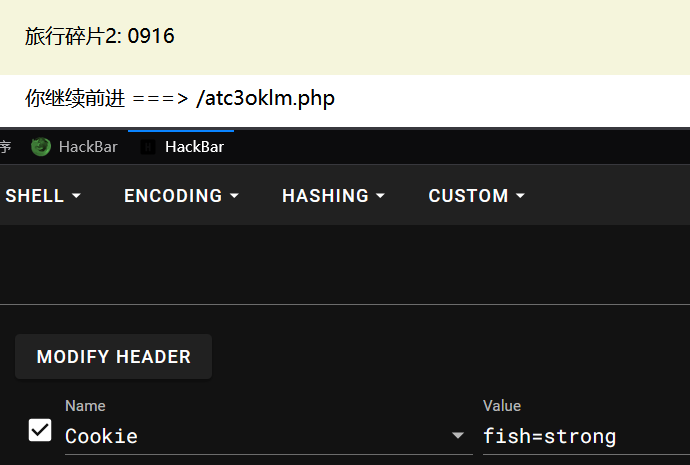The height and width of the screenshot is (465, 690).
Task: Uncheck the Cookie header checkbox
Action: coord(40,430)
